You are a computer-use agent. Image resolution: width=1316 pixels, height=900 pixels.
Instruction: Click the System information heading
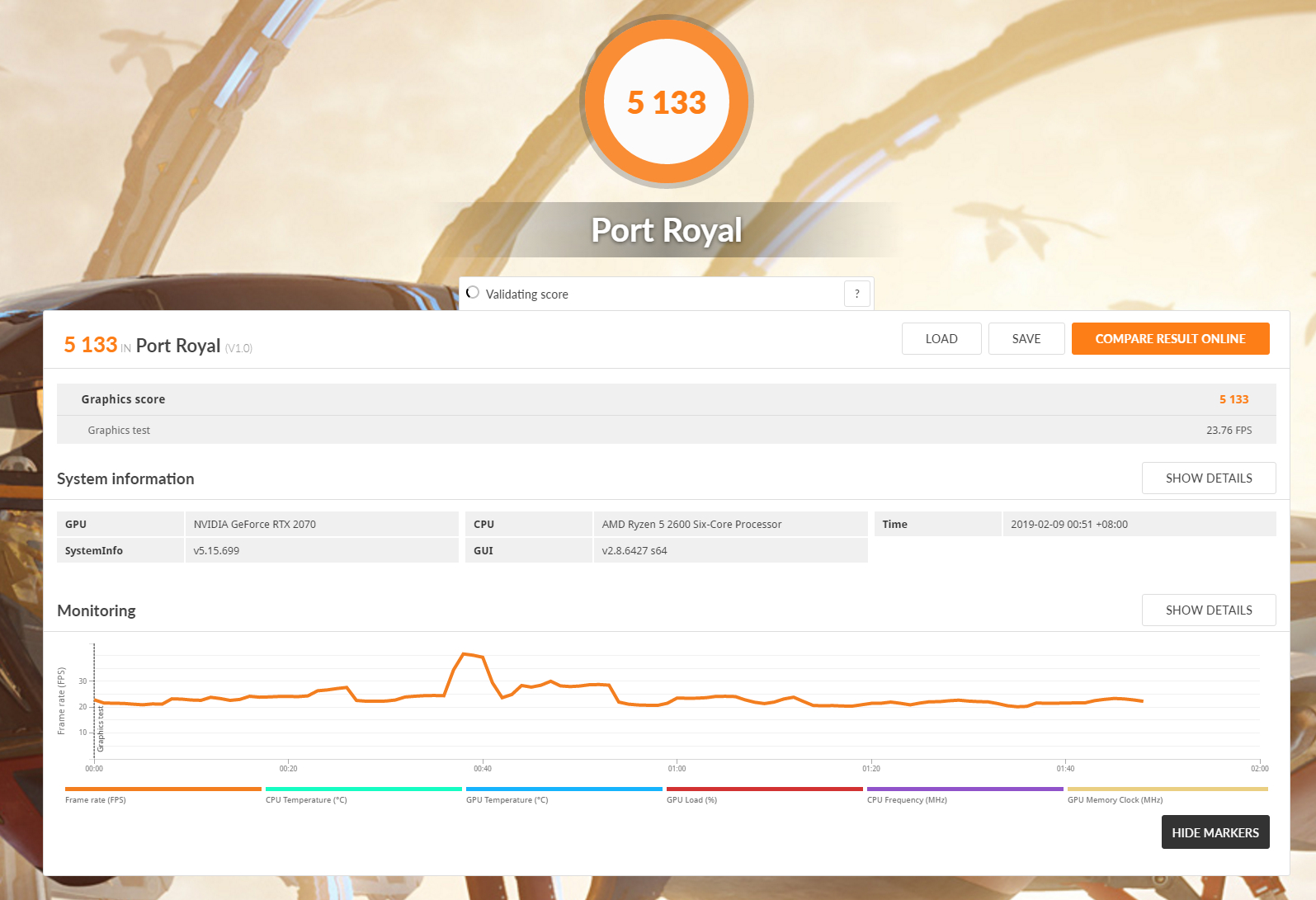pyautogui.click(x=125, y=478)
